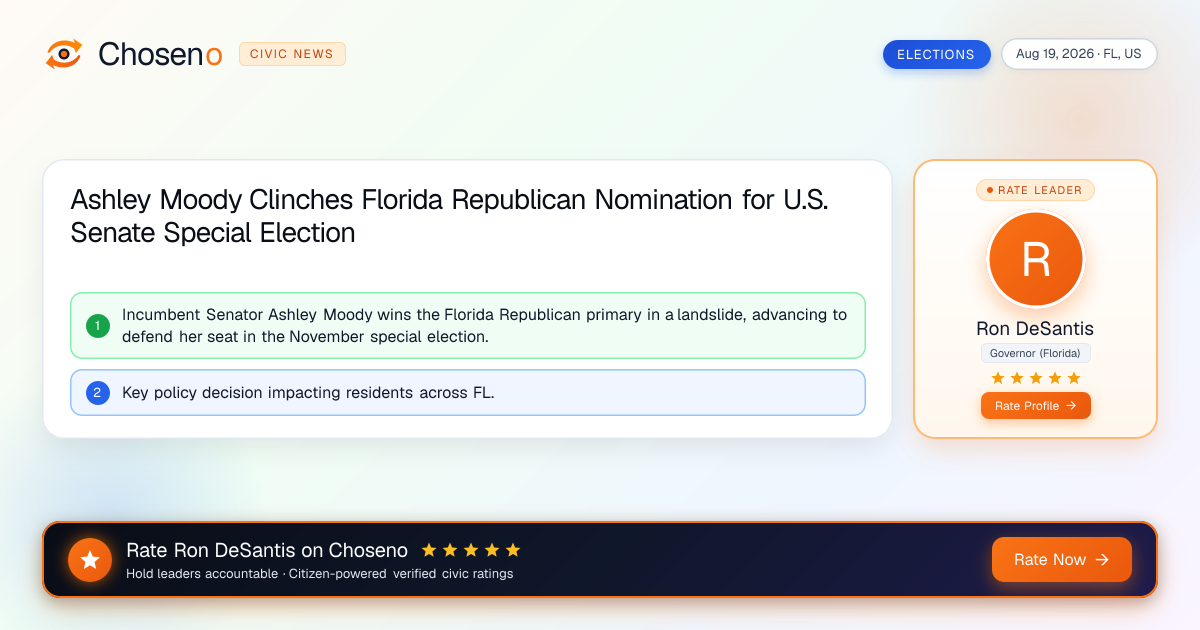Click the blue number 2 badge
Screen dimensions: 1200x630
[x=98, y=393]
